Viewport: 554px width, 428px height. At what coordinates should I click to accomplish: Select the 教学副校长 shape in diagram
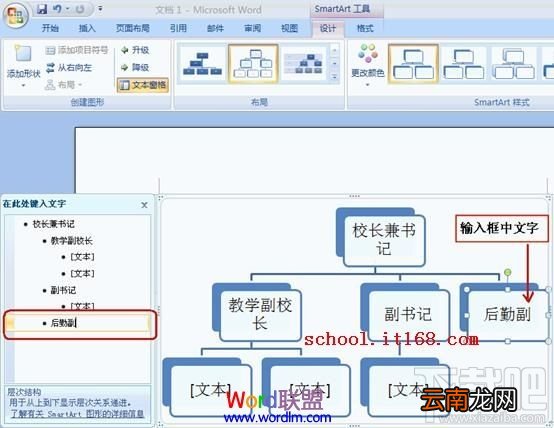pos(260,315)
